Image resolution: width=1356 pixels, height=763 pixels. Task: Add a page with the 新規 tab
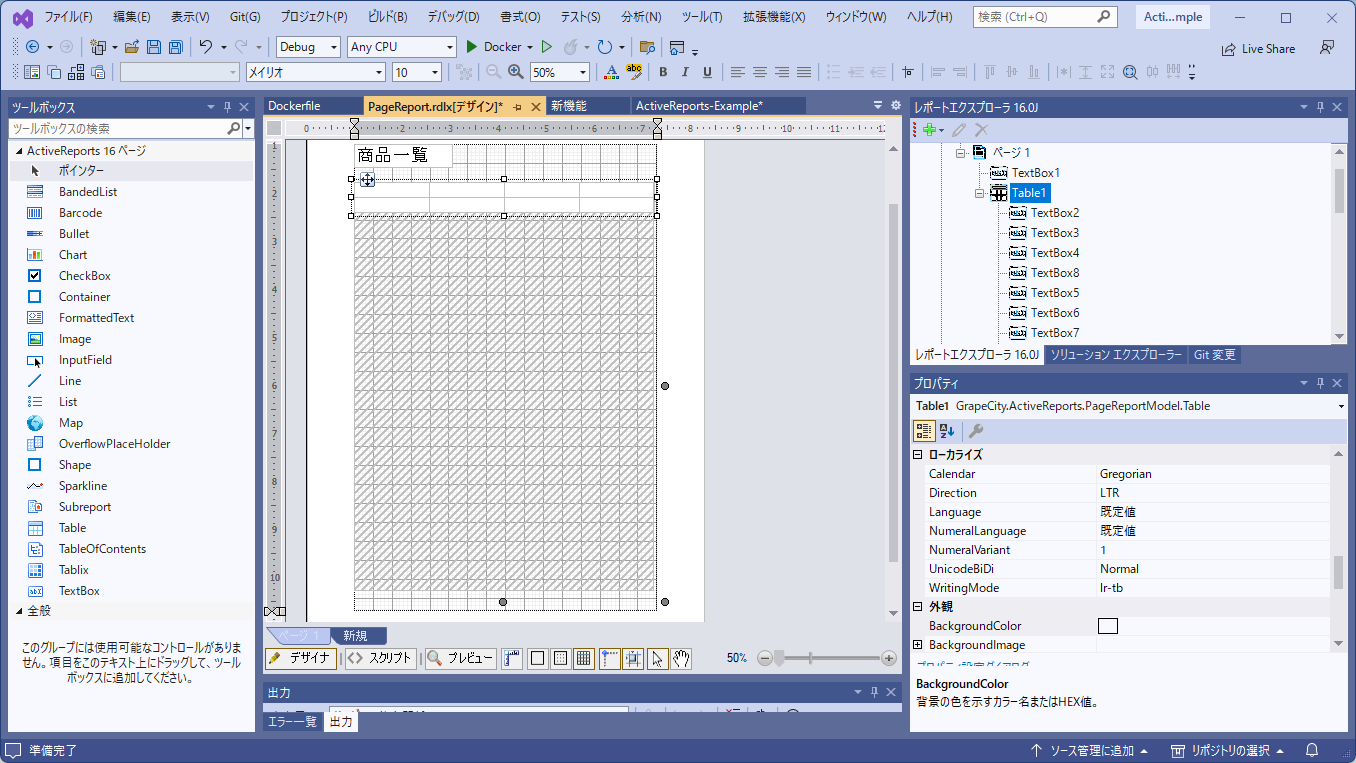coord(357,636)
